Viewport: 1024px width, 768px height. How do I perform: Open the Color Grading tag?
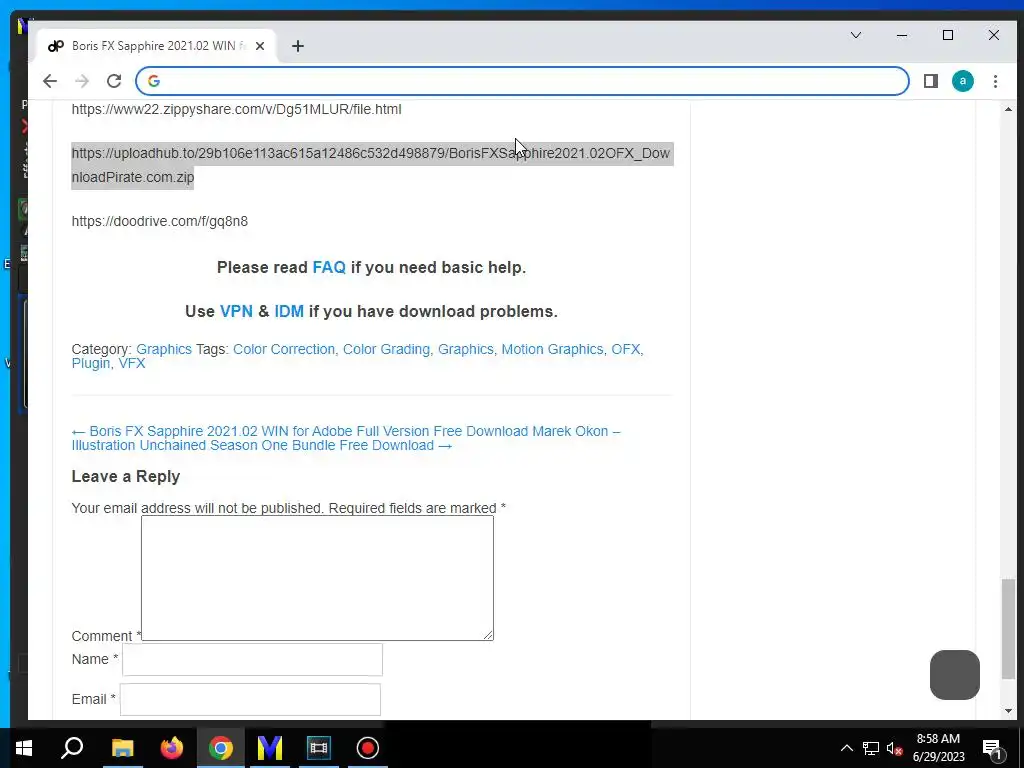[387, 349]
